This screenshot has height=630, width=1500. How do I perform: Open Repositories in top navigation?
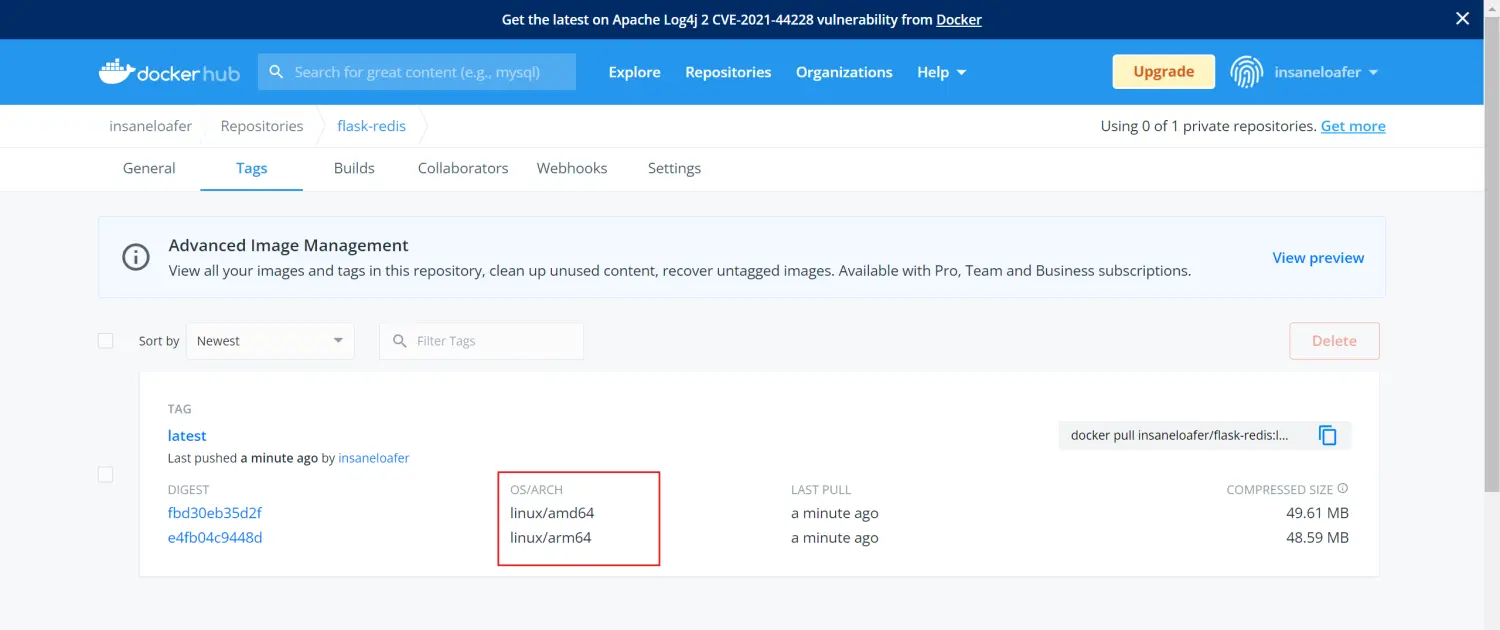(728, 72)
